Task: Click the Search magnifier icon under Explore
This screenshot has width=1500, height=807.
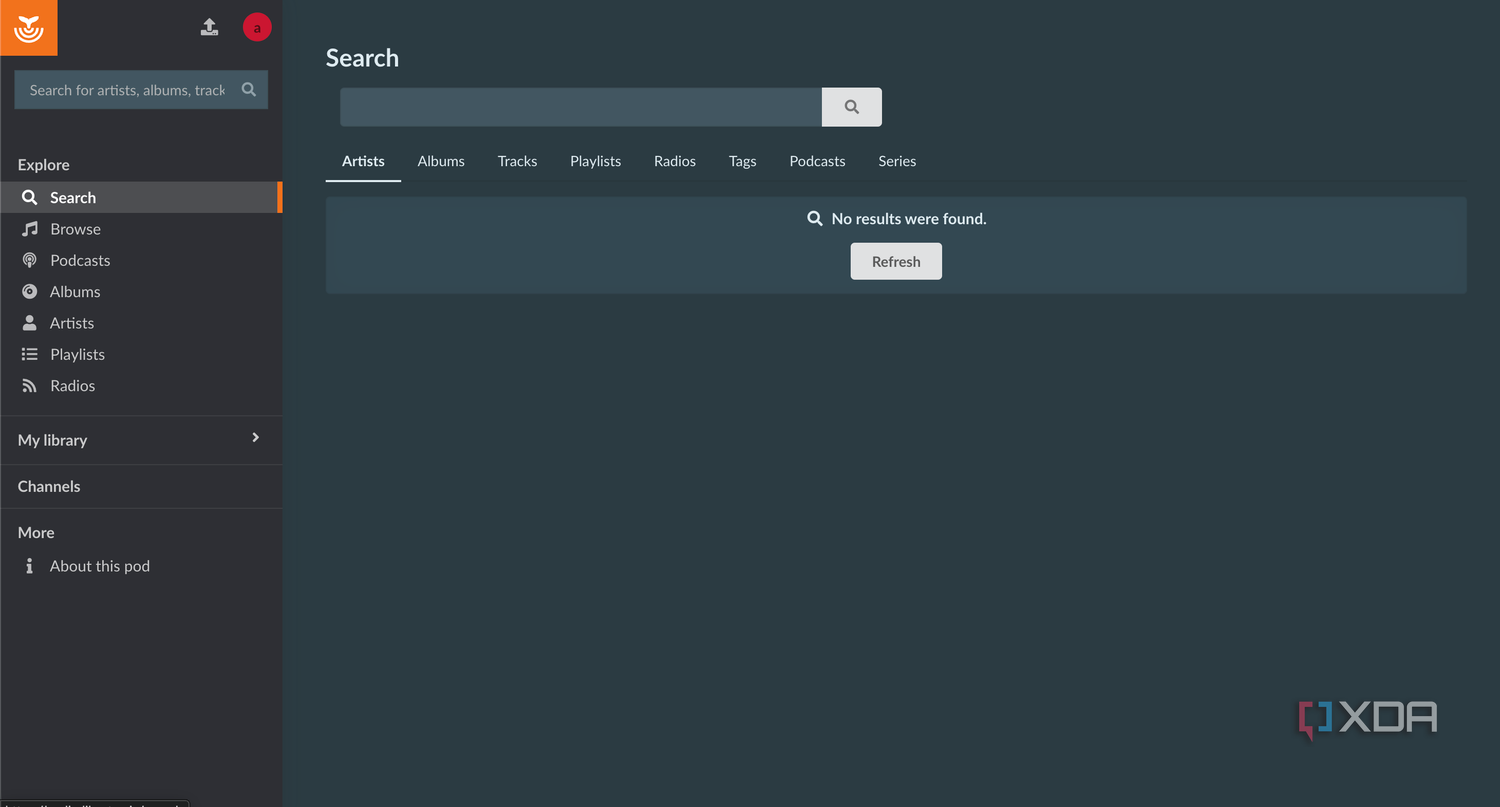Action: 30,198
